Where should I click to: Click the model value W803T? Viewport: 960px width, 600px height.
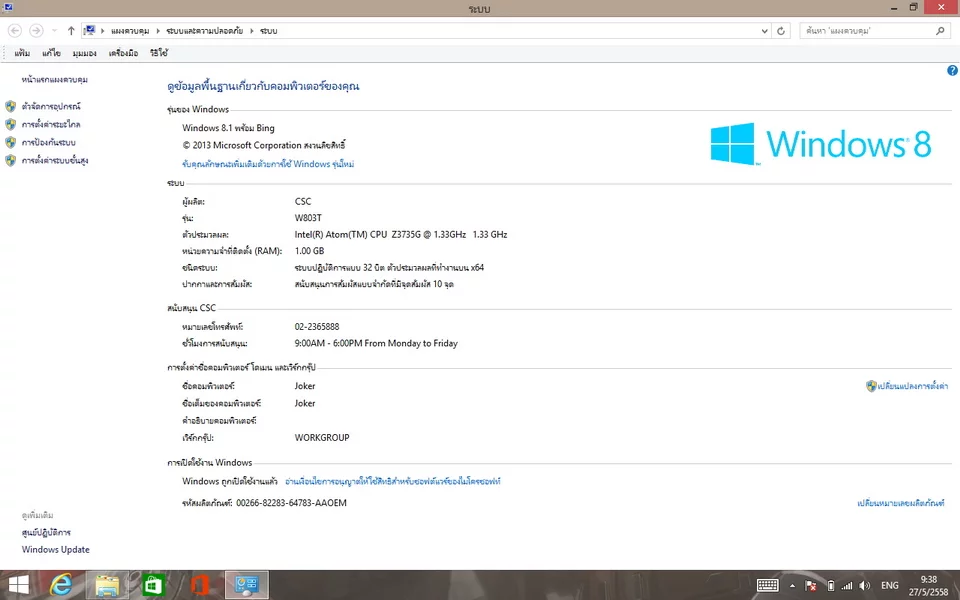click(x=308, y=218)
